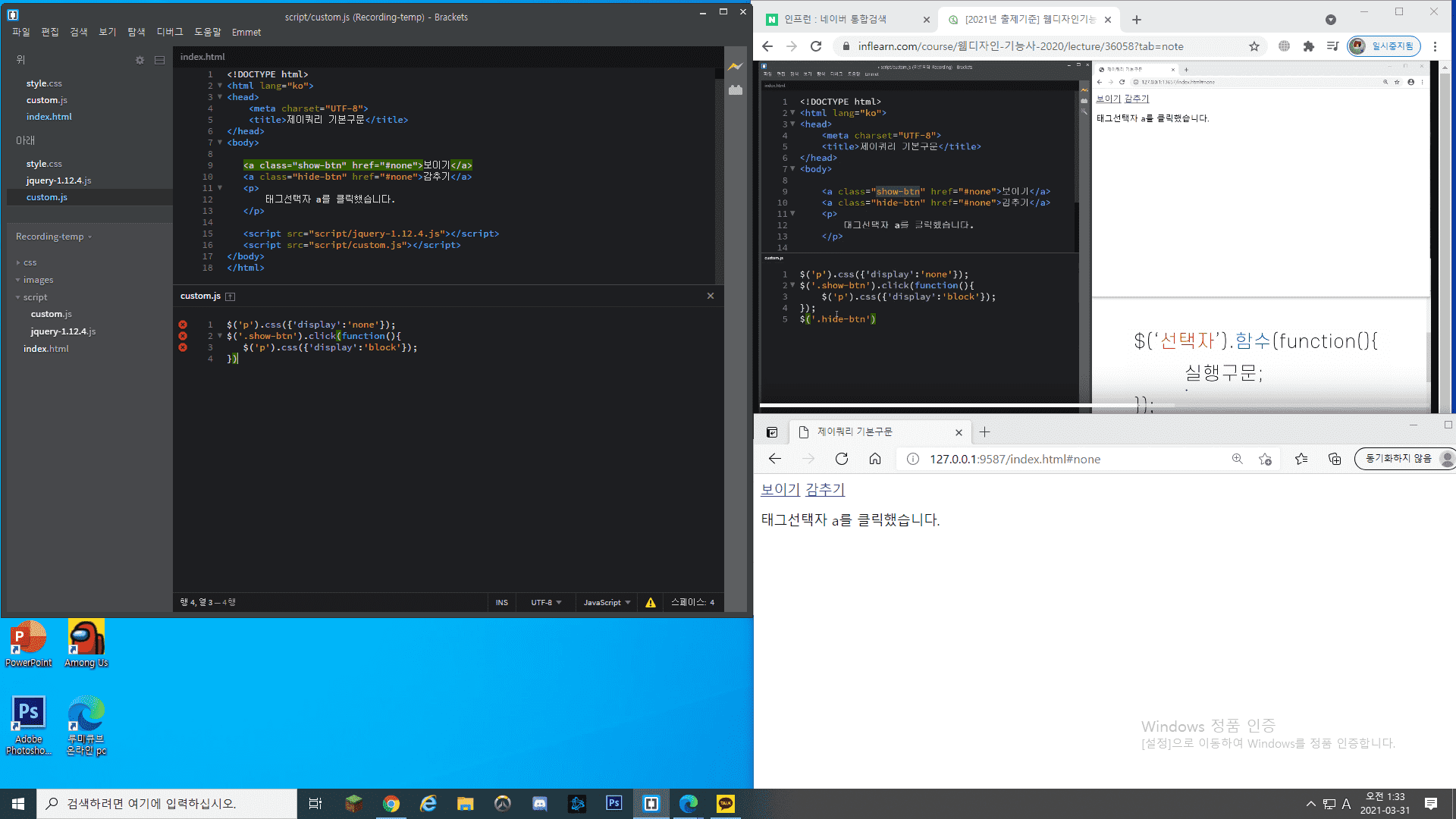The image size is (1456, 819).
Task: Bookmark the Inflearn page with star icon
Action: coord(1254,46)
